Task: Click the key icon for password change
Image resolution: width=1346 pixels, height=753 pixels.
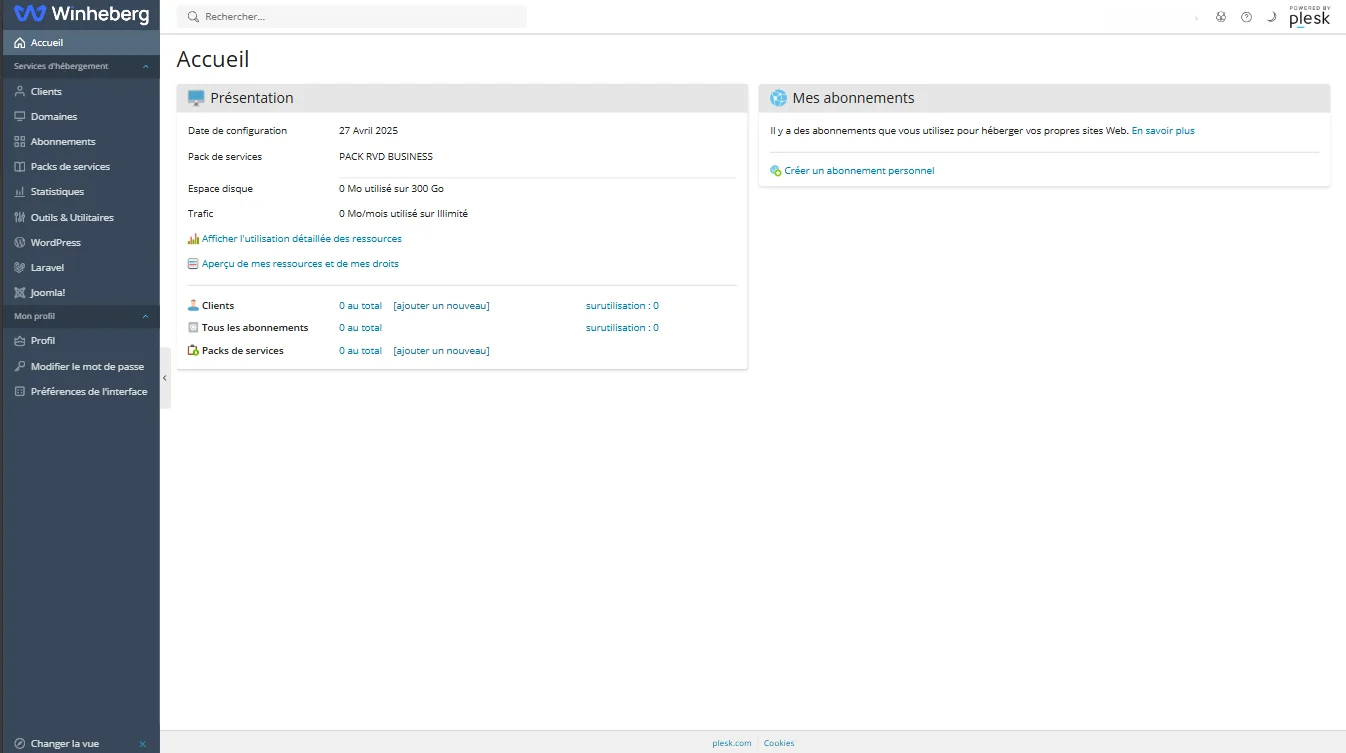Action: tap(20, 366)
